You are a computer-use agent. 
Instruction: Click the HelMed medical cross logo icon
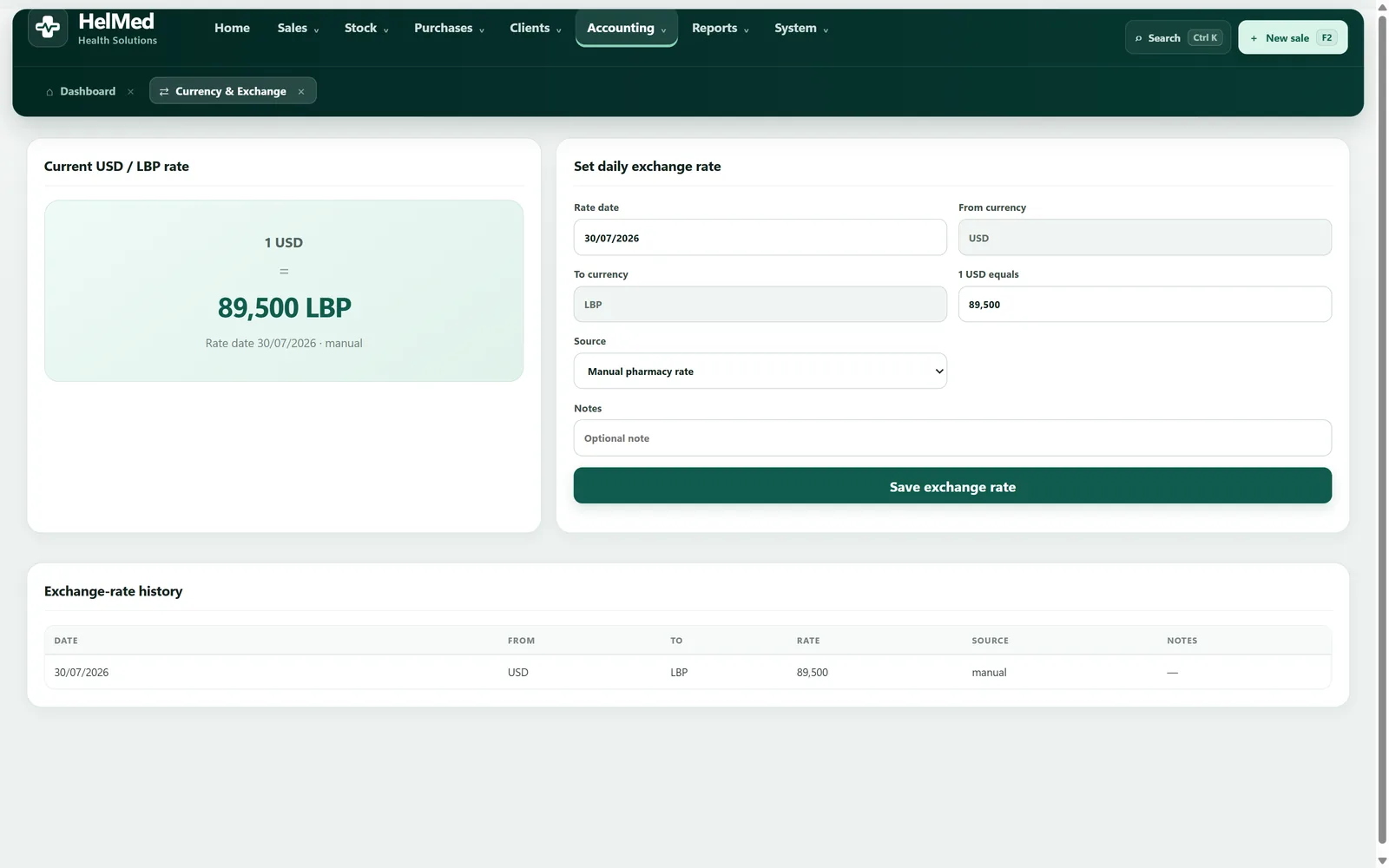tap(48, 28)
